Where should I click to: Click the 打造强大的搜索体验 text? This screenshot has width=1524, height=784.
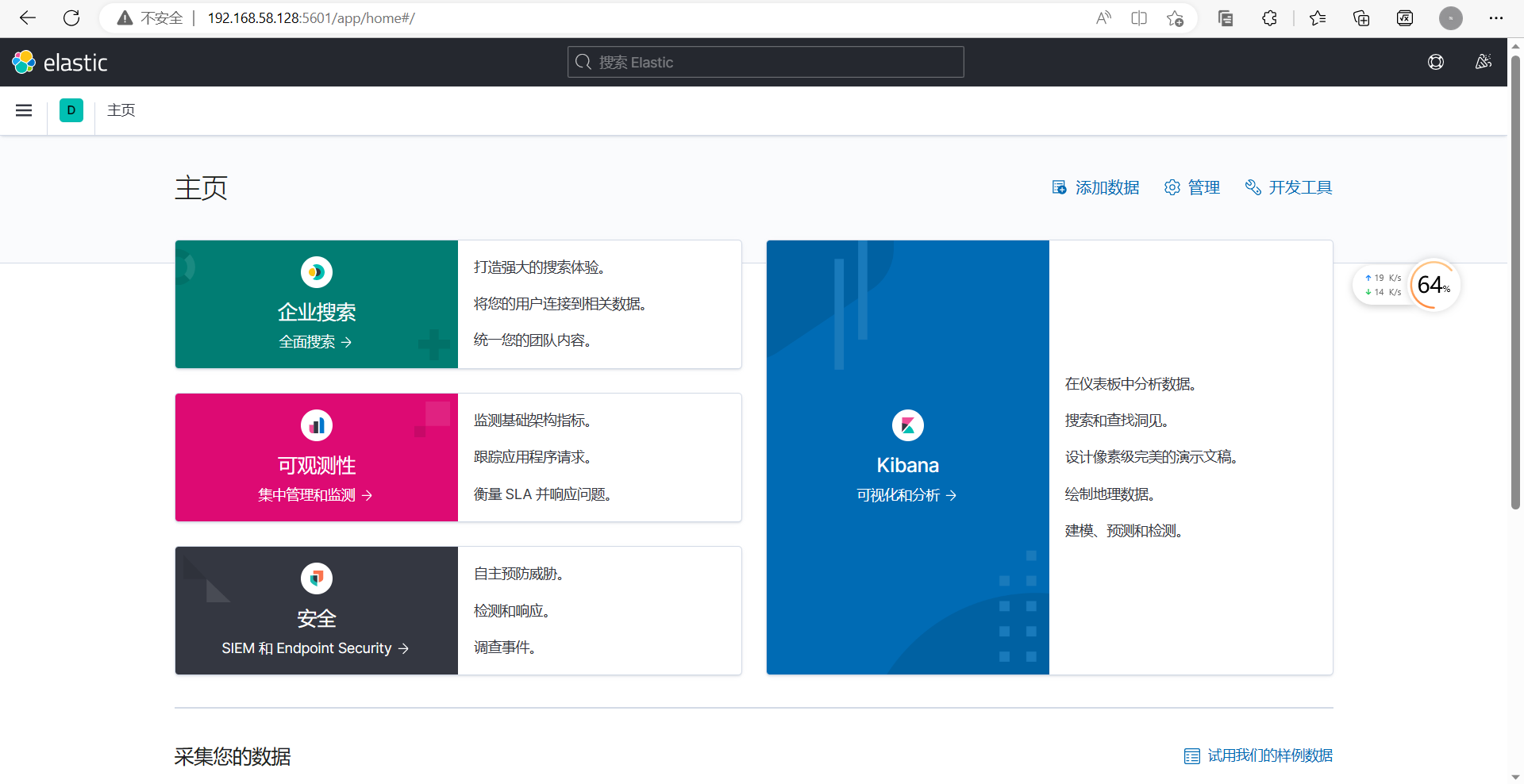[x=541, y=267]
